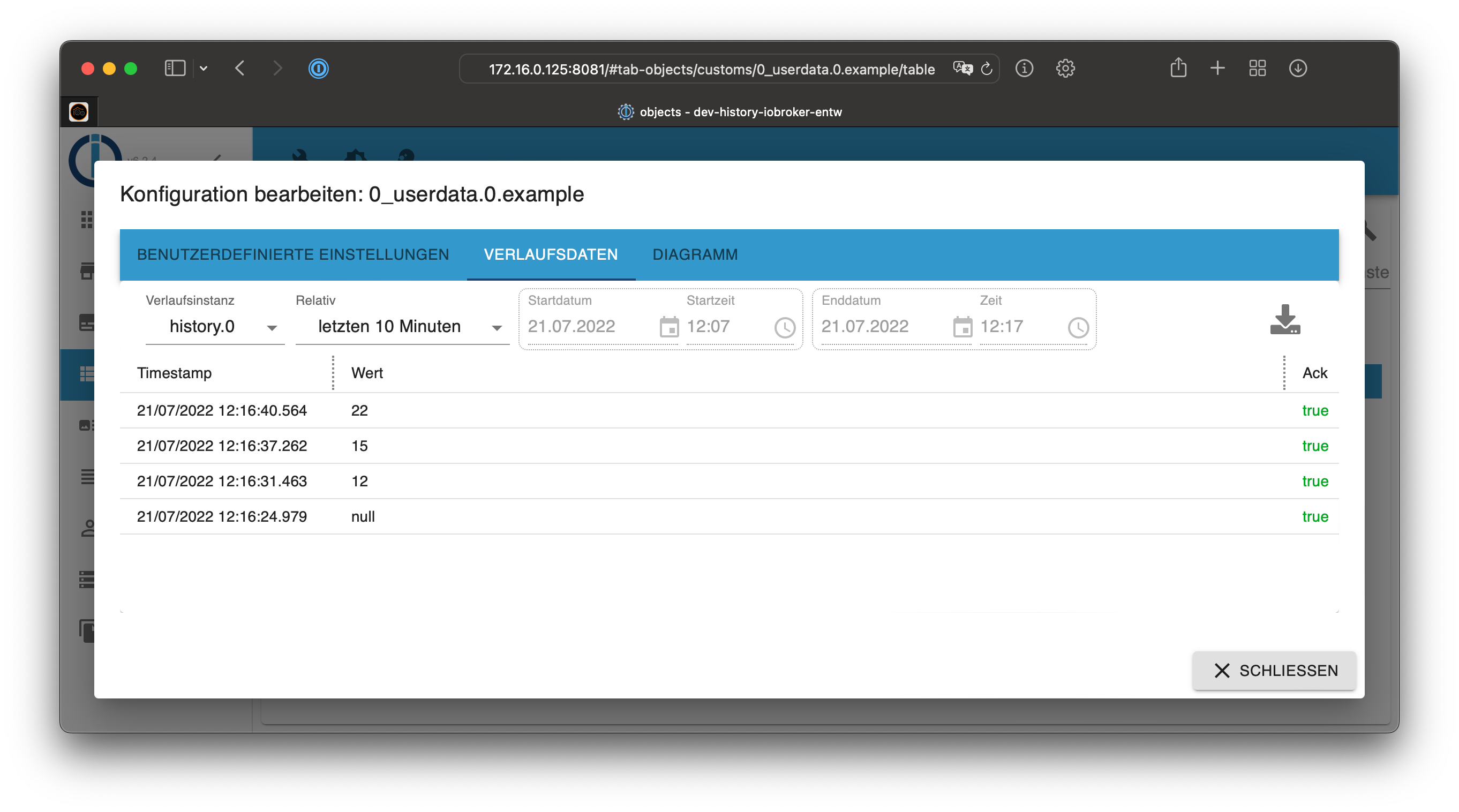This screenshot has height=812, width=1459.
Task: Click the Safari translate icon
Action: pos(962,69)
